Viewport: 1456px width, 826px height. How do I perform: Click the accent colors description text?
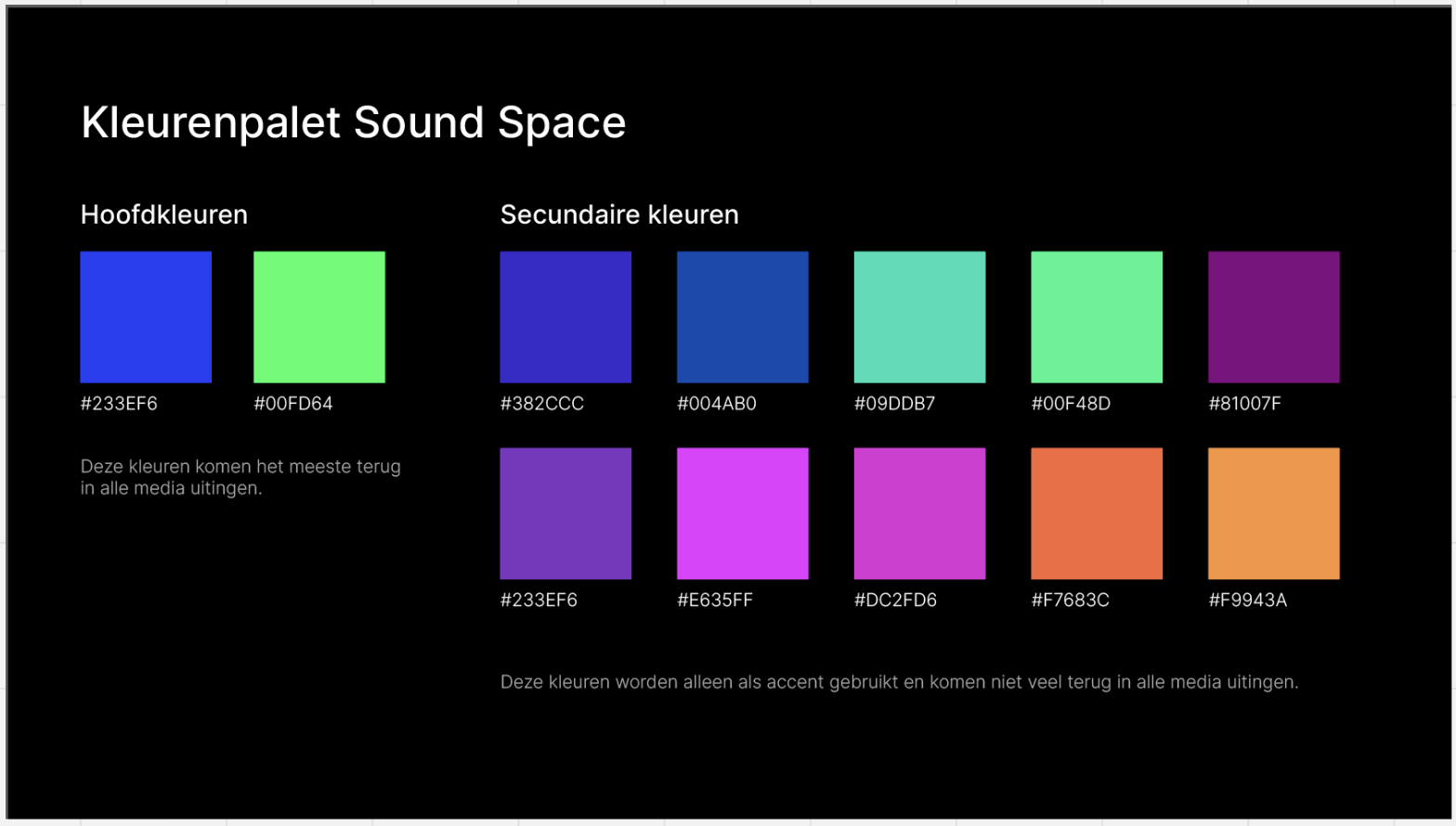coord(899,682)
